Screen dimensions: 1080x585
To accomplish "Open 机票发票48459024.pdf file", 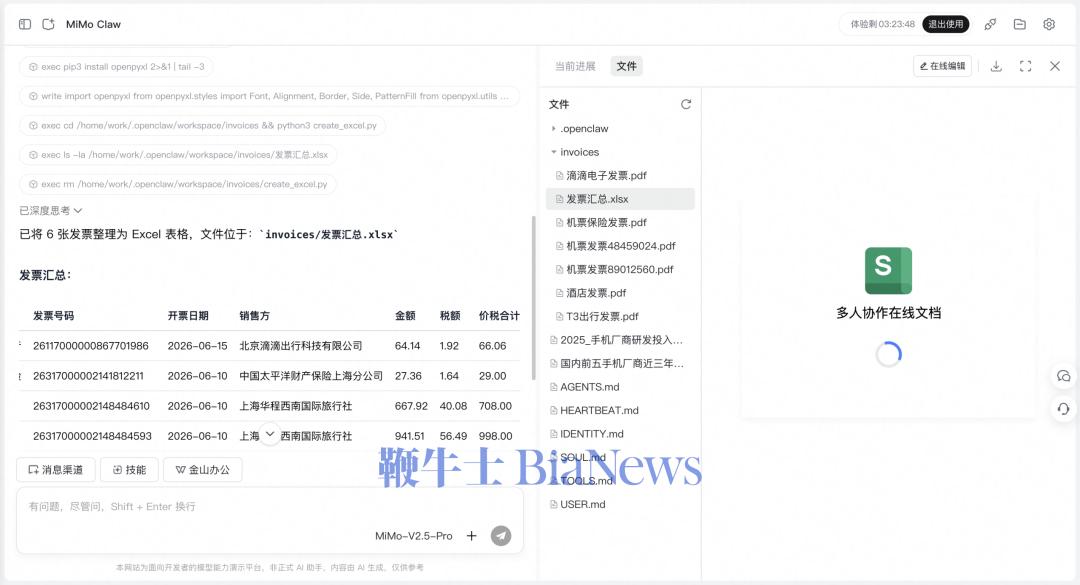I will 620,245.
